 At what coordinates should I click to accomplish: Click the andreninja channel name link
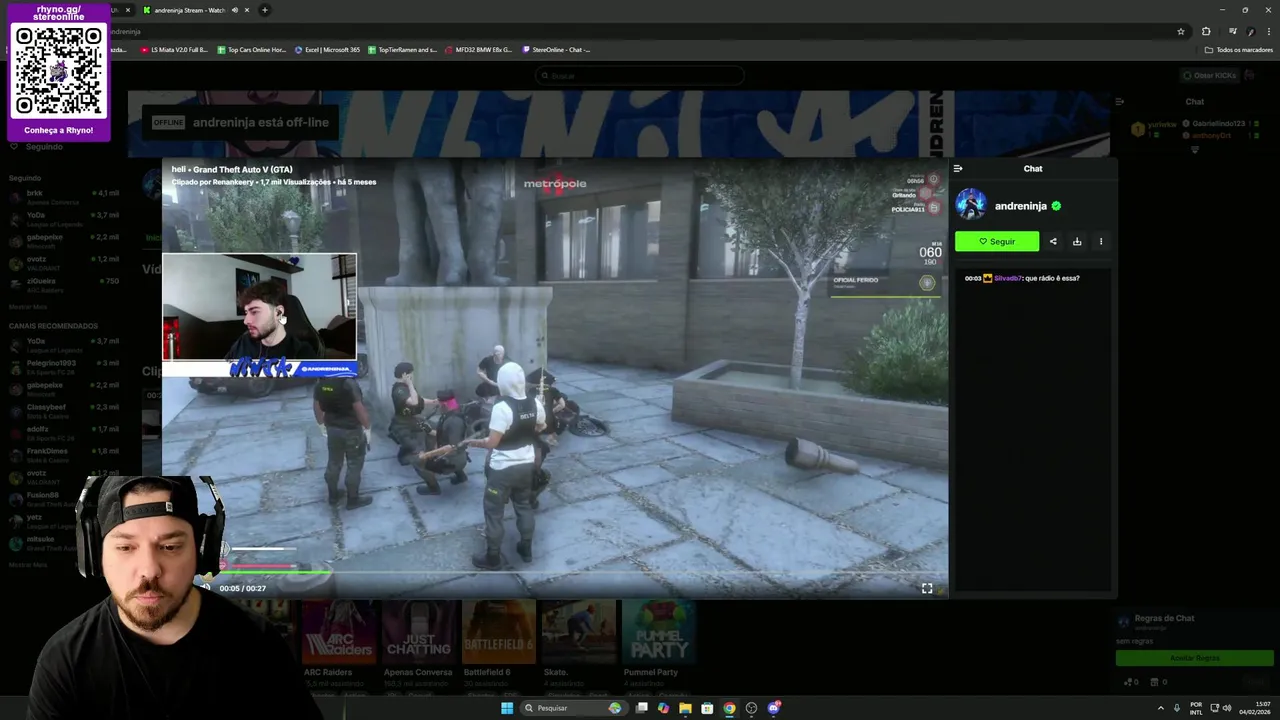tap(1020, 206)
